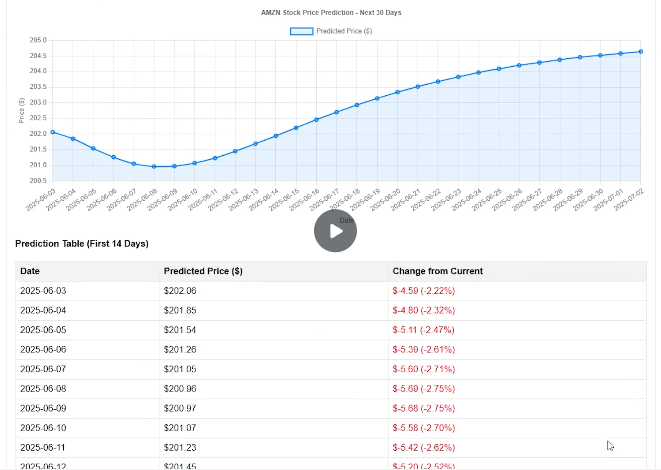This screenshot has height=470, width=661.
Task: Click the Price ($) y-axis title
Action: tap(21, 110)
